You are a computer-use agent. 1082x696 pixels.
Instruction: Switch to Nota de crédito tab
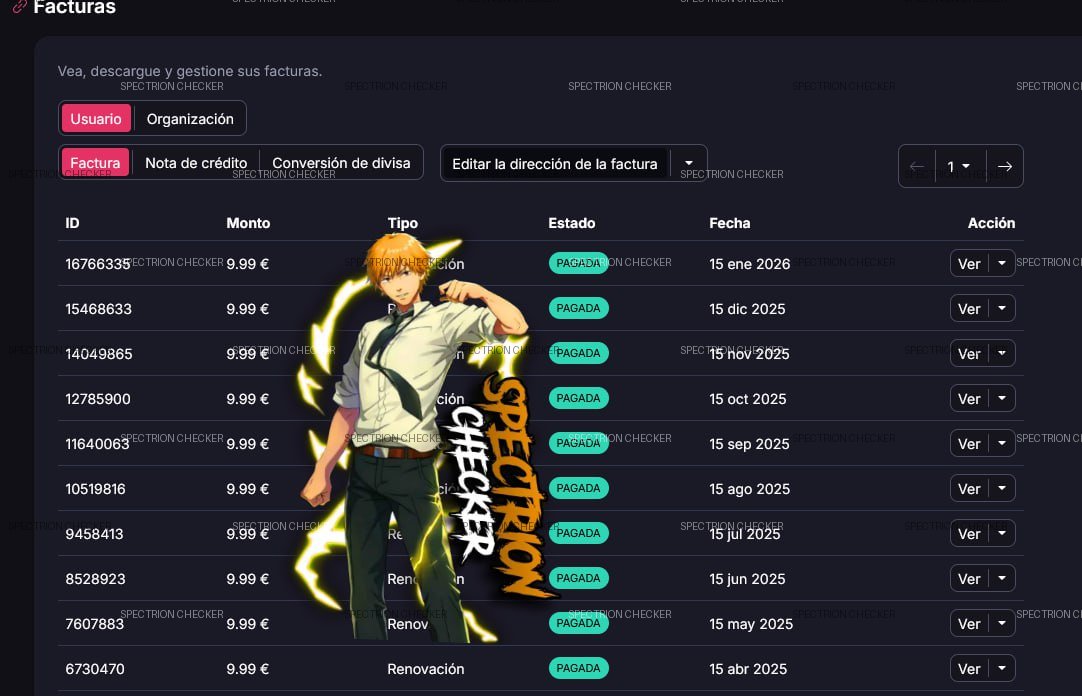196,163
